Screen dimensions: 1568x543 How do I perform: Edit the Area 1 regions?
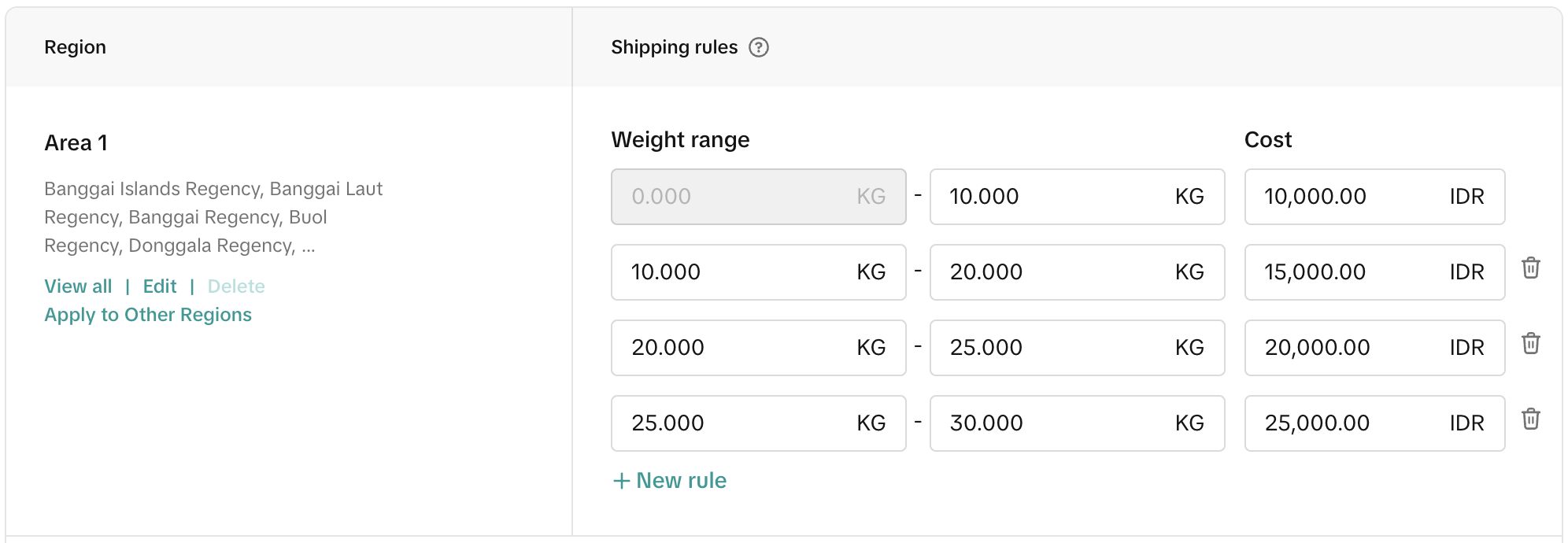tap(160, 286)
